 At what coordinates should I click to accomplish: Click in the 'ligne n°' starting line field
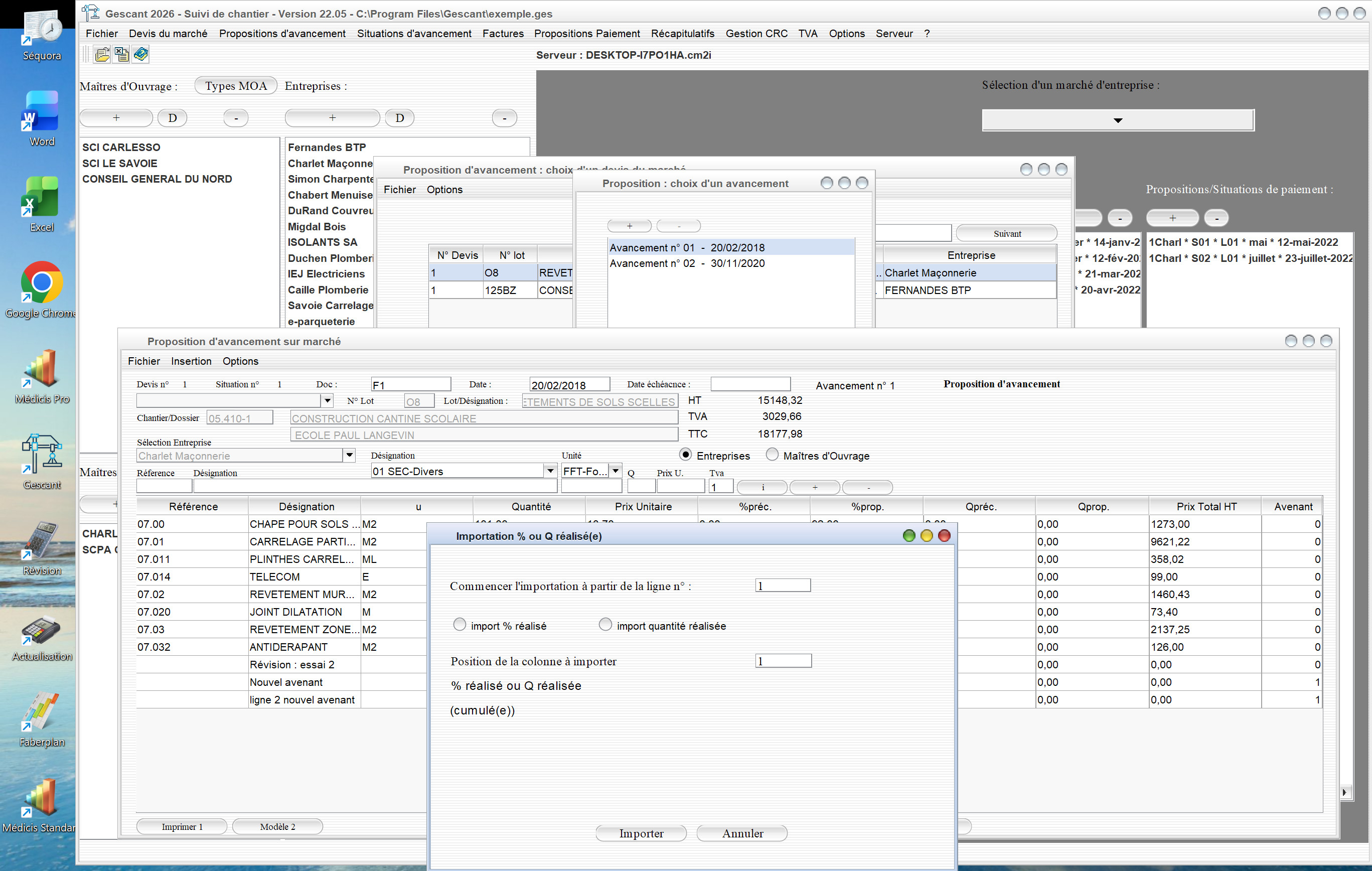(x=783, y=586)
